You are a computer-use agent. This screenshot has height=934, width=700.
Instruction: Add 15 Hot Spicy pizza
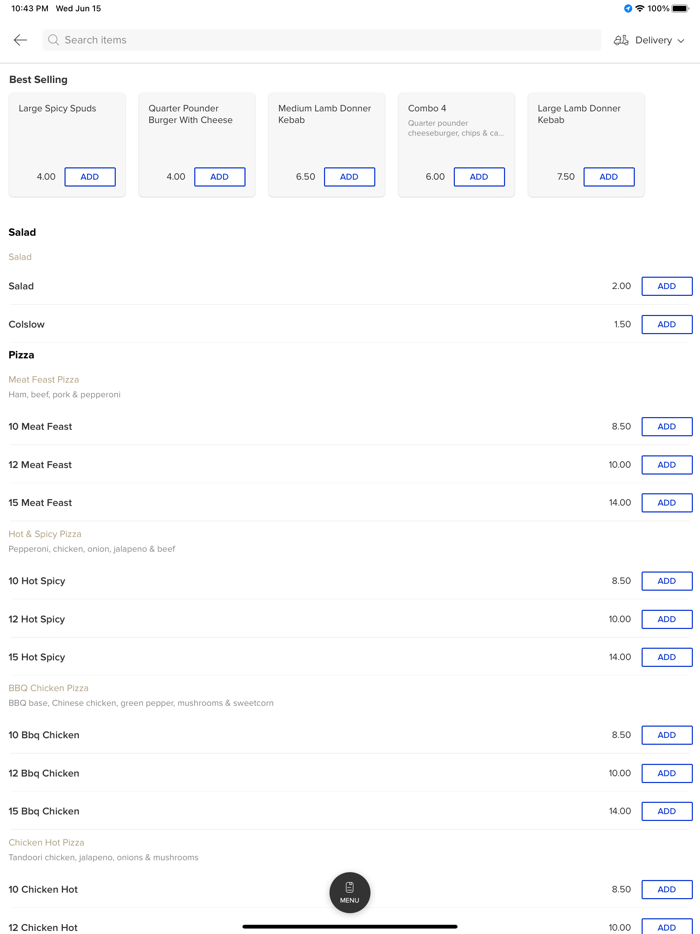coord(666,657)
